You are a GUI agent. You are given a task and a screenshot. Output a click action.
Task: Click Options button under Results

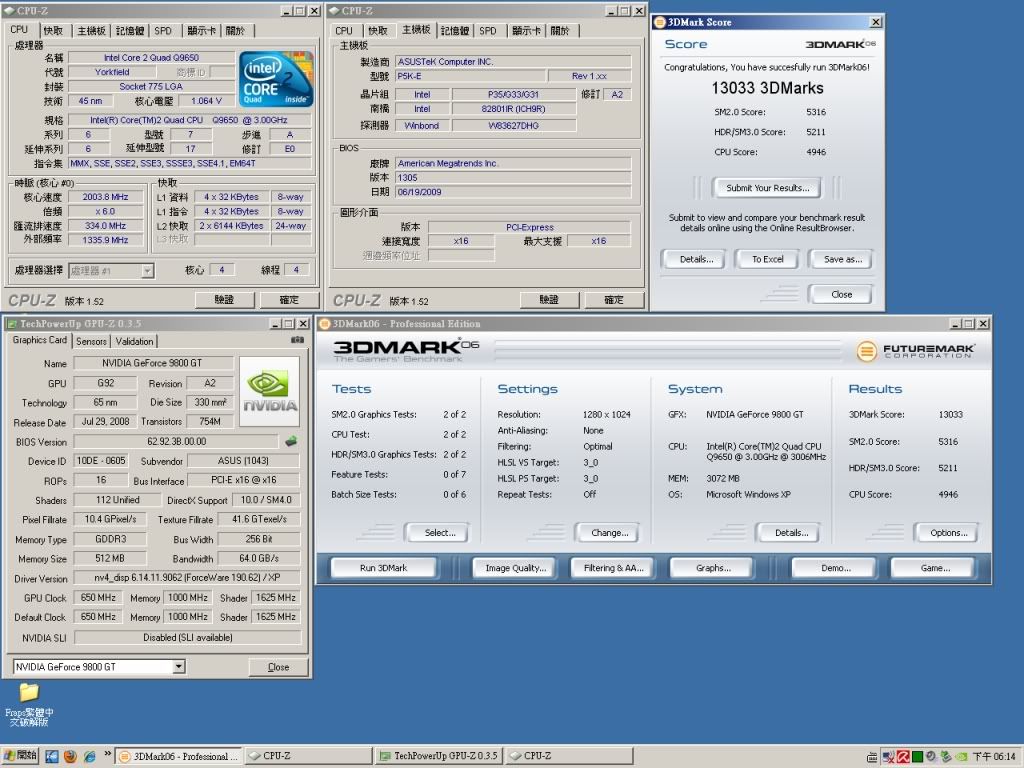pos(948,533)
